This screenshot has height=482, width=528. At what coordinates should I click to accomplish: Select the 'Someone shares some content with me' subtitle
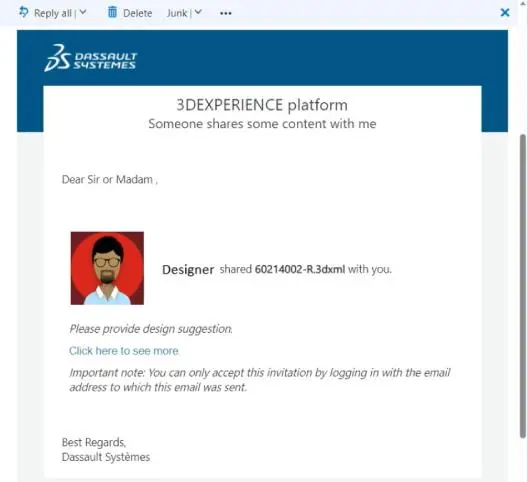[262, 124]
